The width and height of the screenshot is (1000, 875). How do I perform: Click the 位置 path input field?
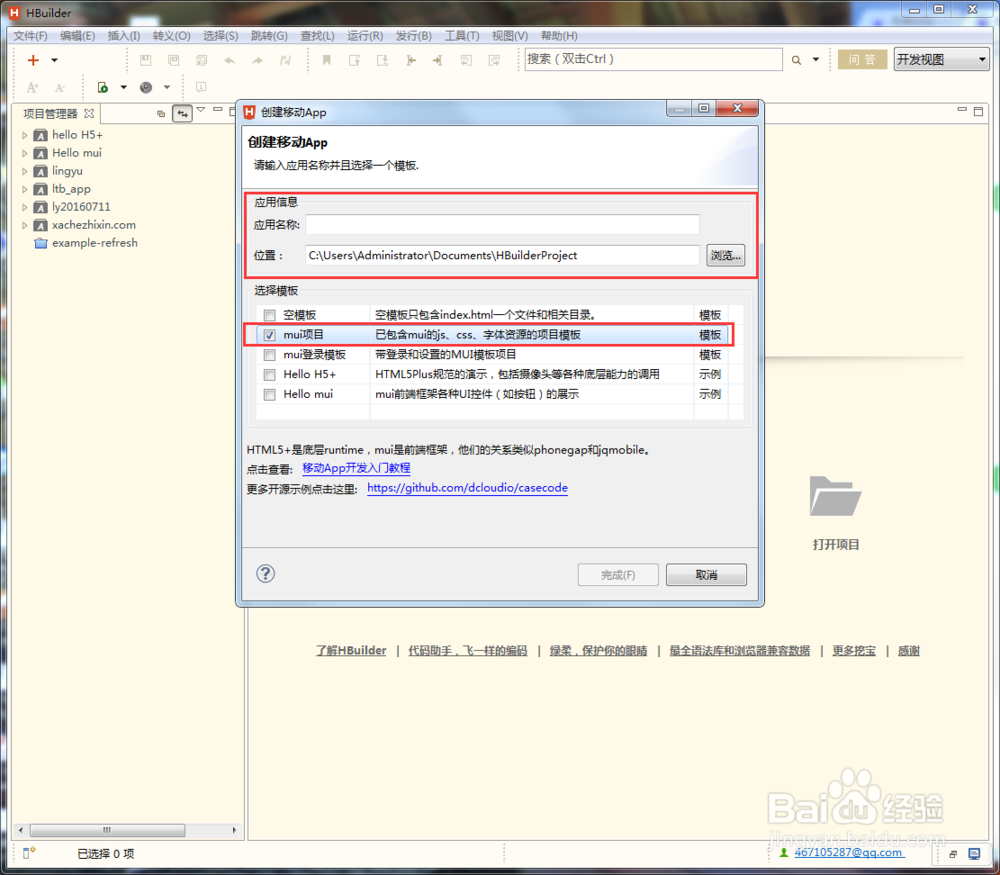pyautogui.click(x=503, y=255)
